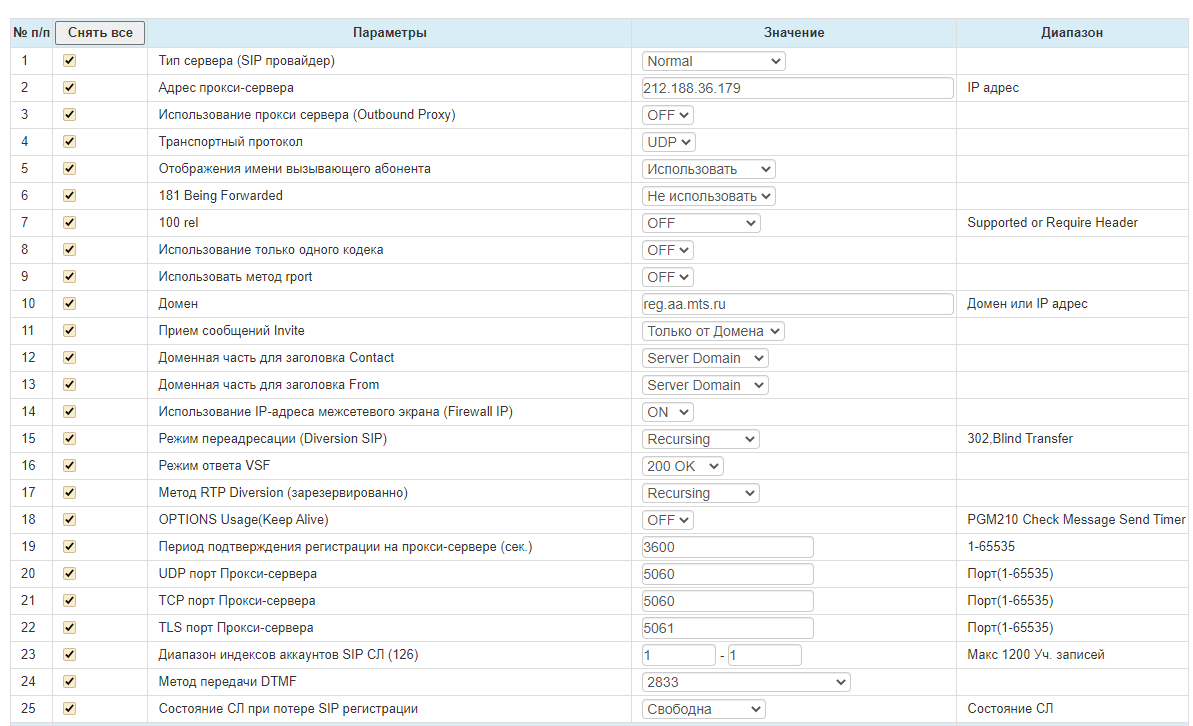The image size is (1193, 726).
Task: Open the 'Только от Домена' dropdown
Action: click(x=713, y=331)
